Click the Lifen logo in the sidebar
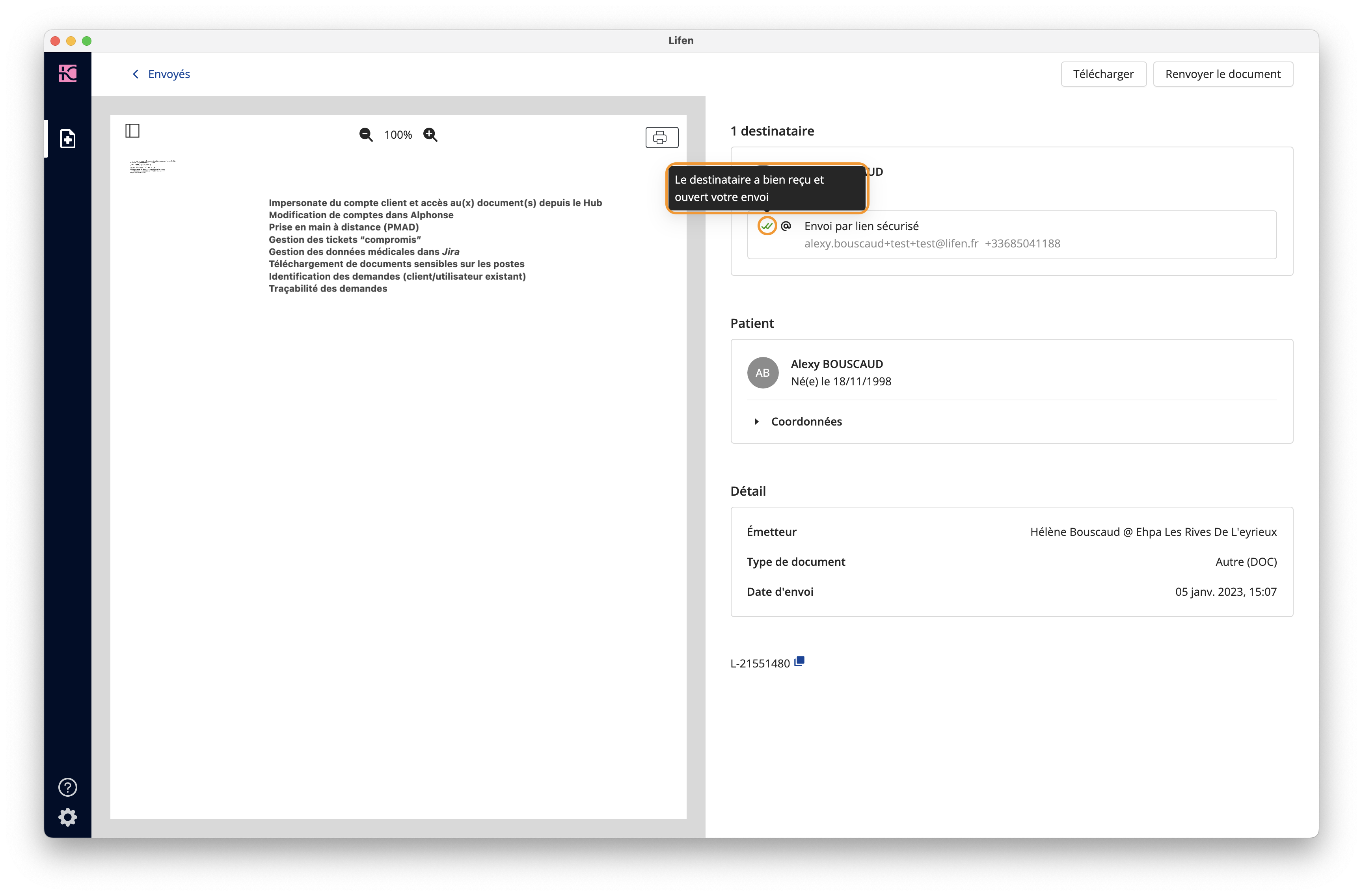Image resolution: width=1363 pixels, height=896 pixels. pyautogui.click(x=67, y=73)
